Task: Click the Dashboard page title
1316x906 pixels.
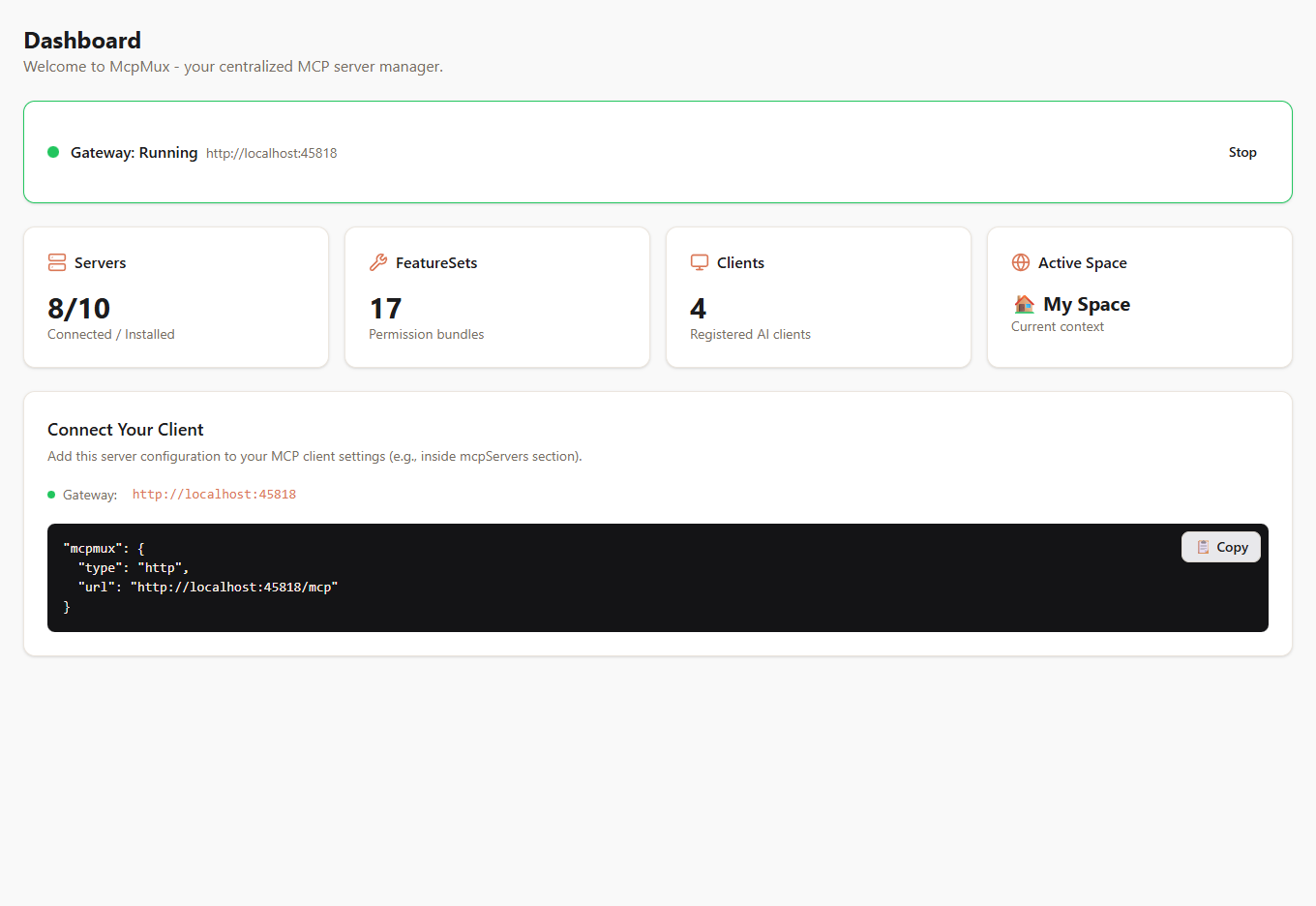Action: coord(82,41)
